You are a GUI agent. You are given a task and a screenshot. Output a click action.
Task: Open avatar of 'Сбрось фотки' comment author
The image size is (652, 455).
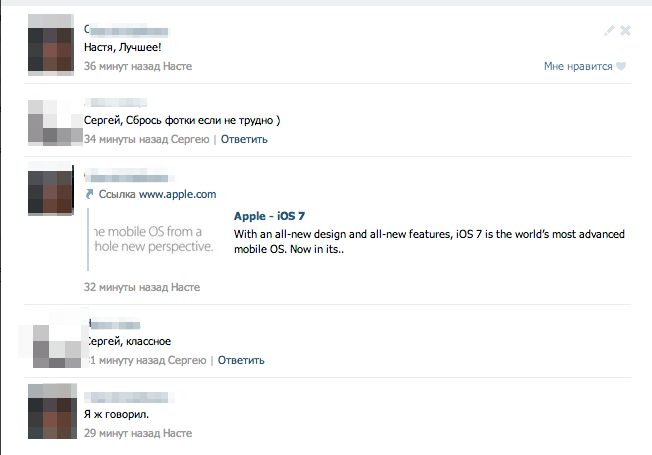55,122
